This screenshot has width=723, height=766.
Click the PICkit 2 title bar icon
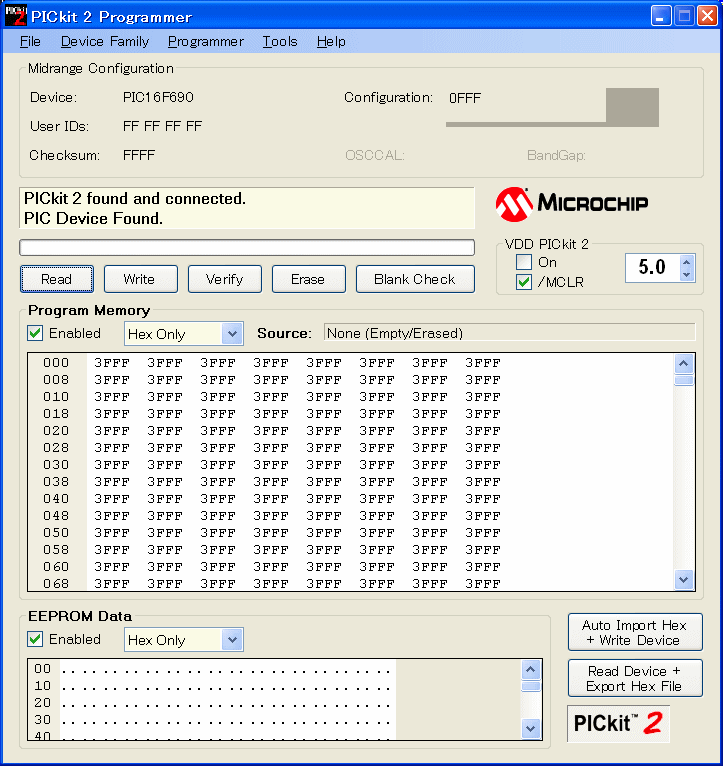[x=15, y=16]
